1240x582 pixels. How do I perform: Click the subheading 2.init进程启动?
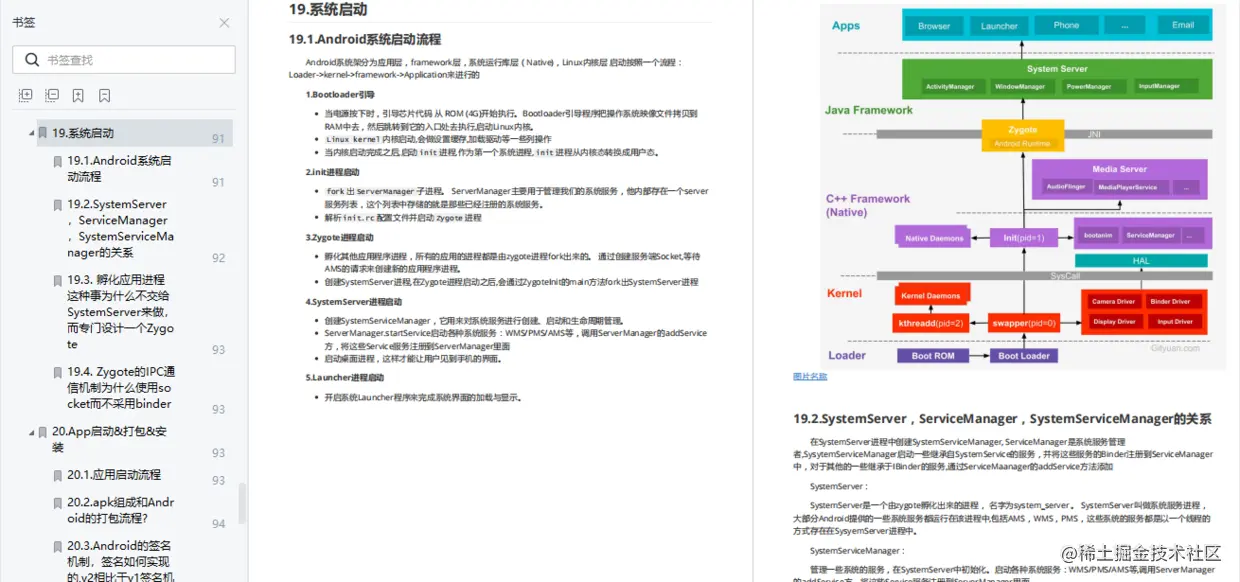[332, 172]
